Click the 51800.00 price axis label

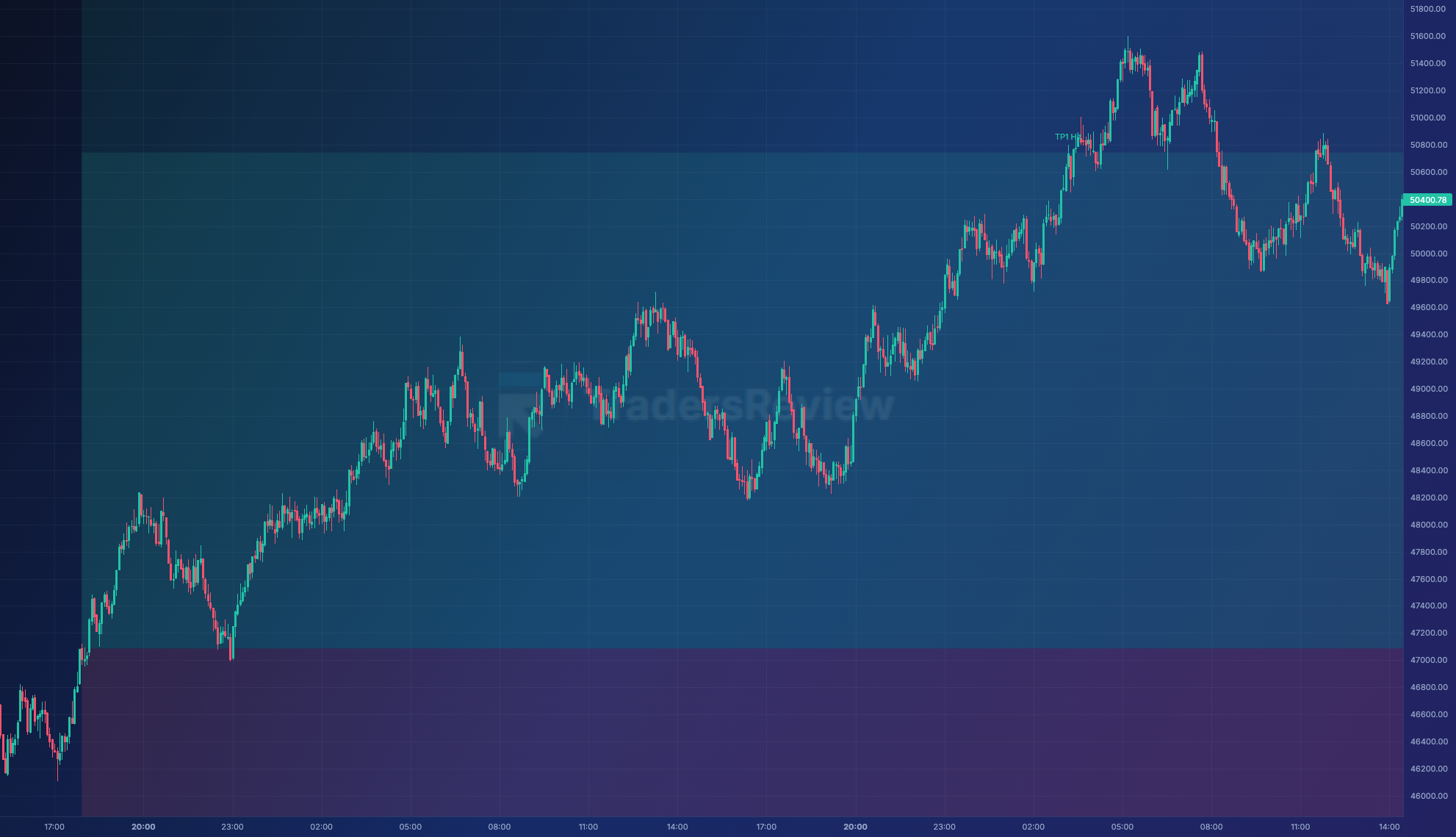click(x=1428, y=9)
